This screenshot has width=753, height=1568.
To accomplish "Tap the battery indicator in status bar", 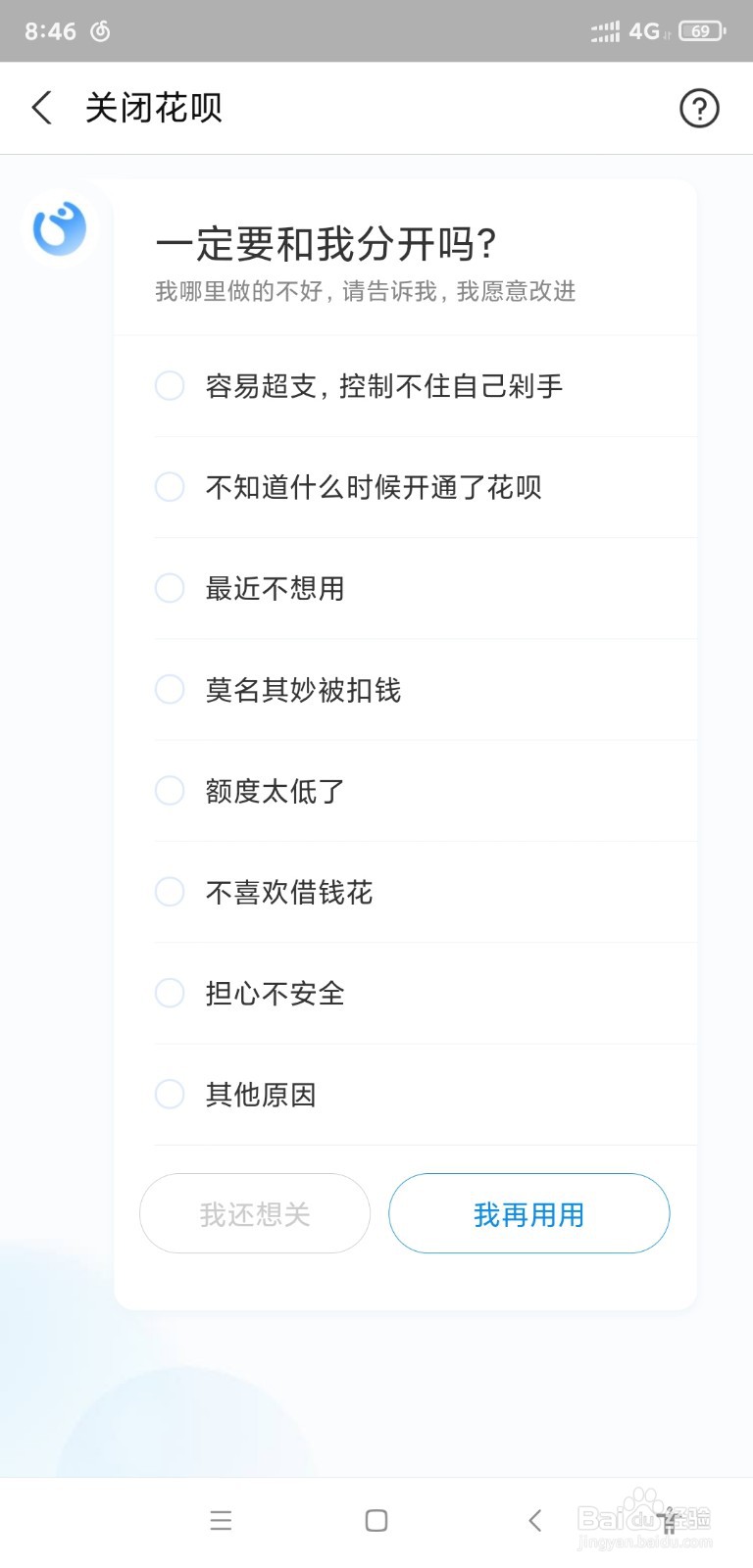I will pos(701,31).
